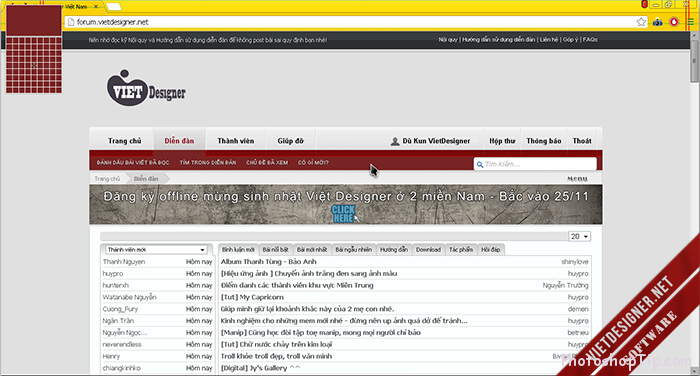Click the bookmark star in address bar
The width and height of the screenshot is (700, 376).
tap(641, 22)
